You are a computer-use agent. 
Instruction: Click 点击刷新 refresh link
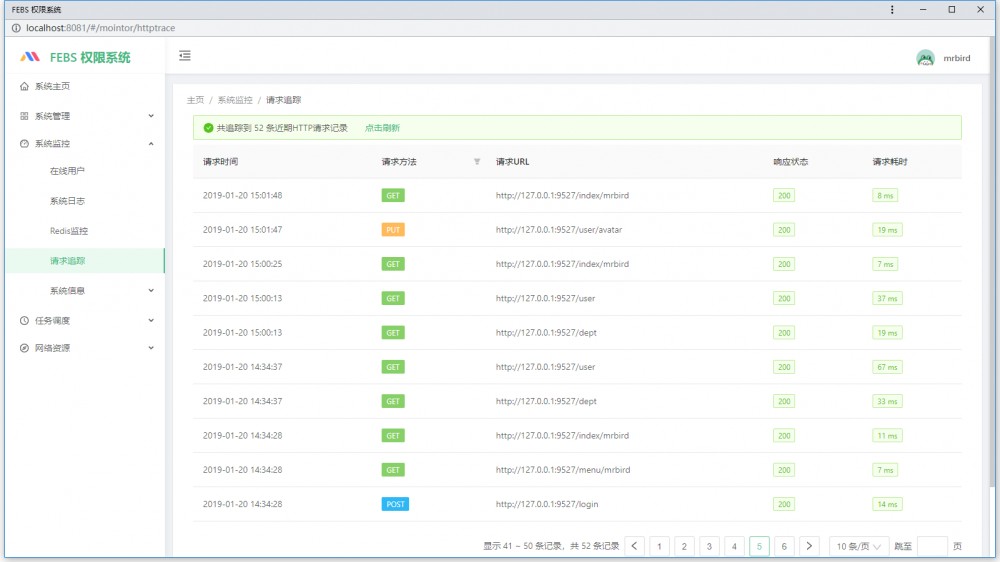click(382, 128)
